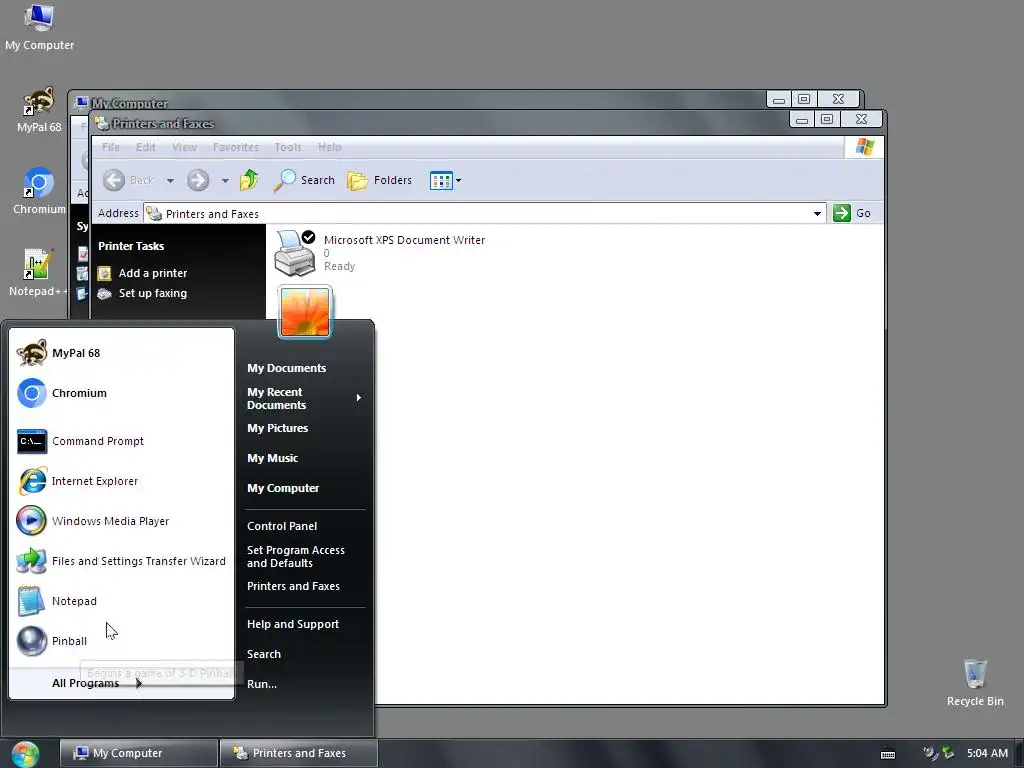Click the Back navigation button

click(x=129, y=180)
